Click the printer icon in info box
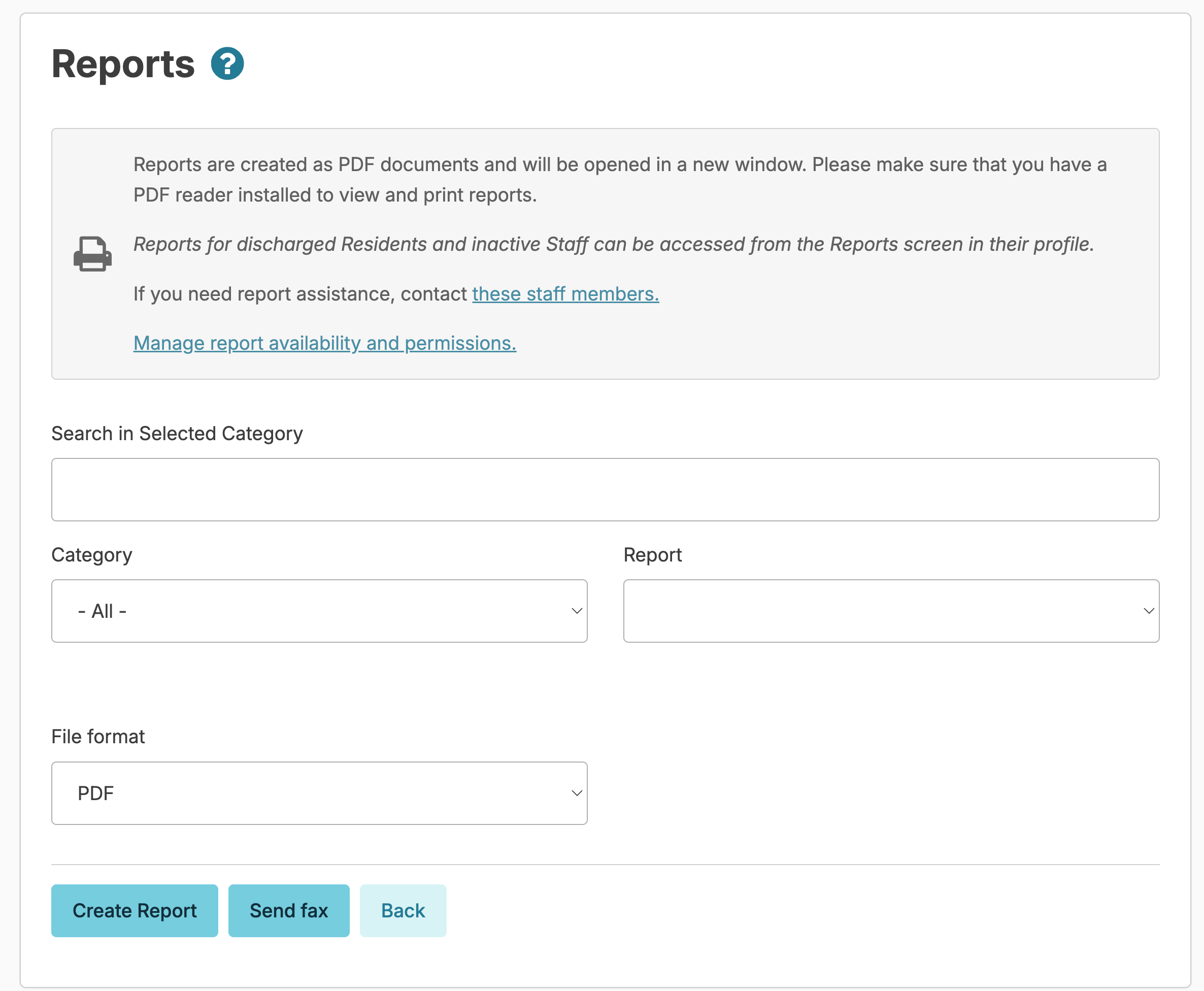 (92, 253)
